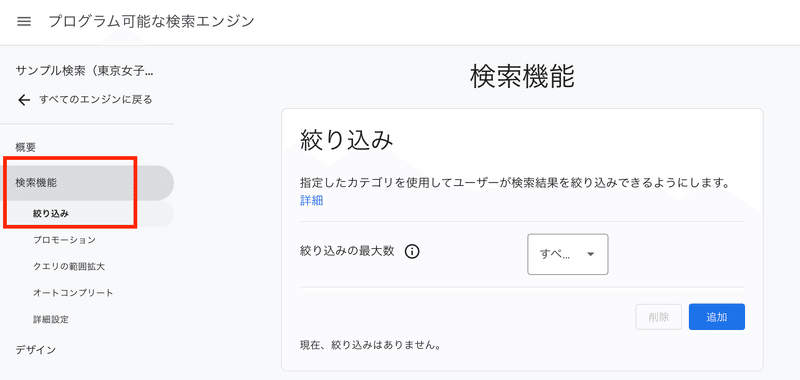Open the hamburger main menu
Image resolution: width=800 pixels, height=380 pixels.
coord(24,21)
